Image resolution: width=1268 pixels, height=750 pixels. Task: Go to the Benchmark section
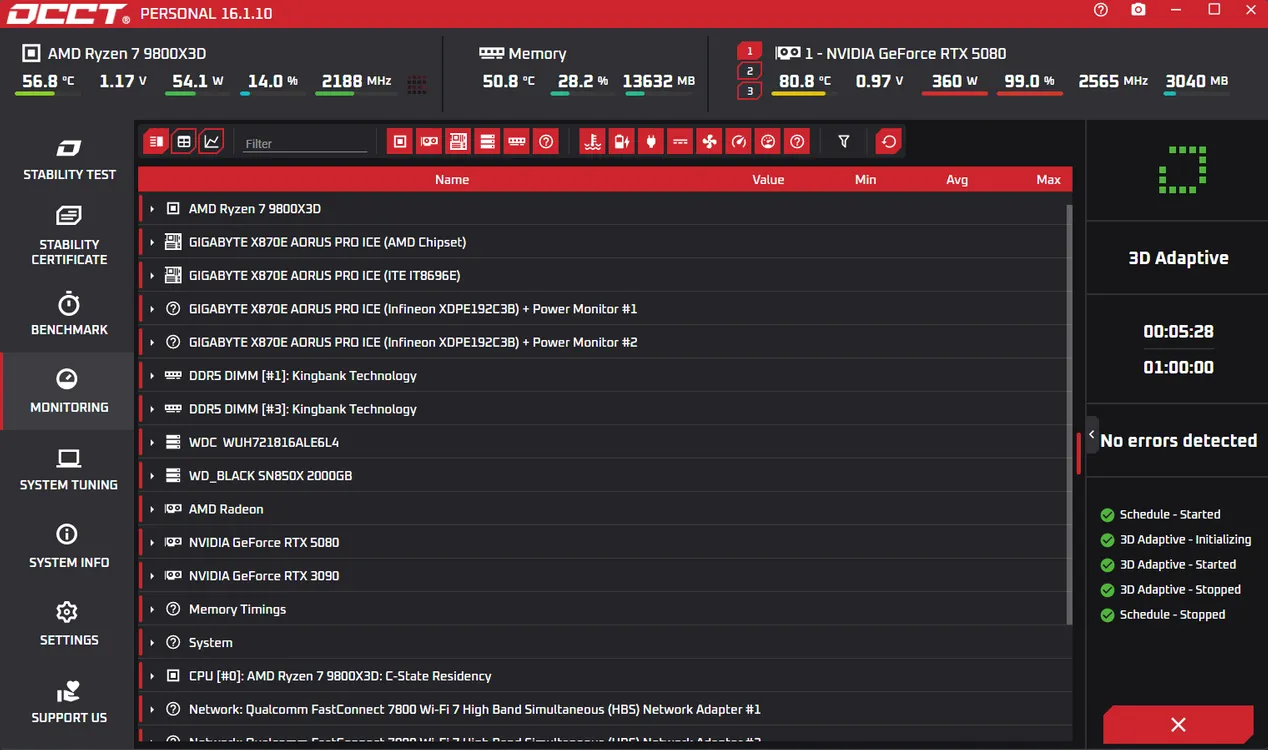coord(69,314)
